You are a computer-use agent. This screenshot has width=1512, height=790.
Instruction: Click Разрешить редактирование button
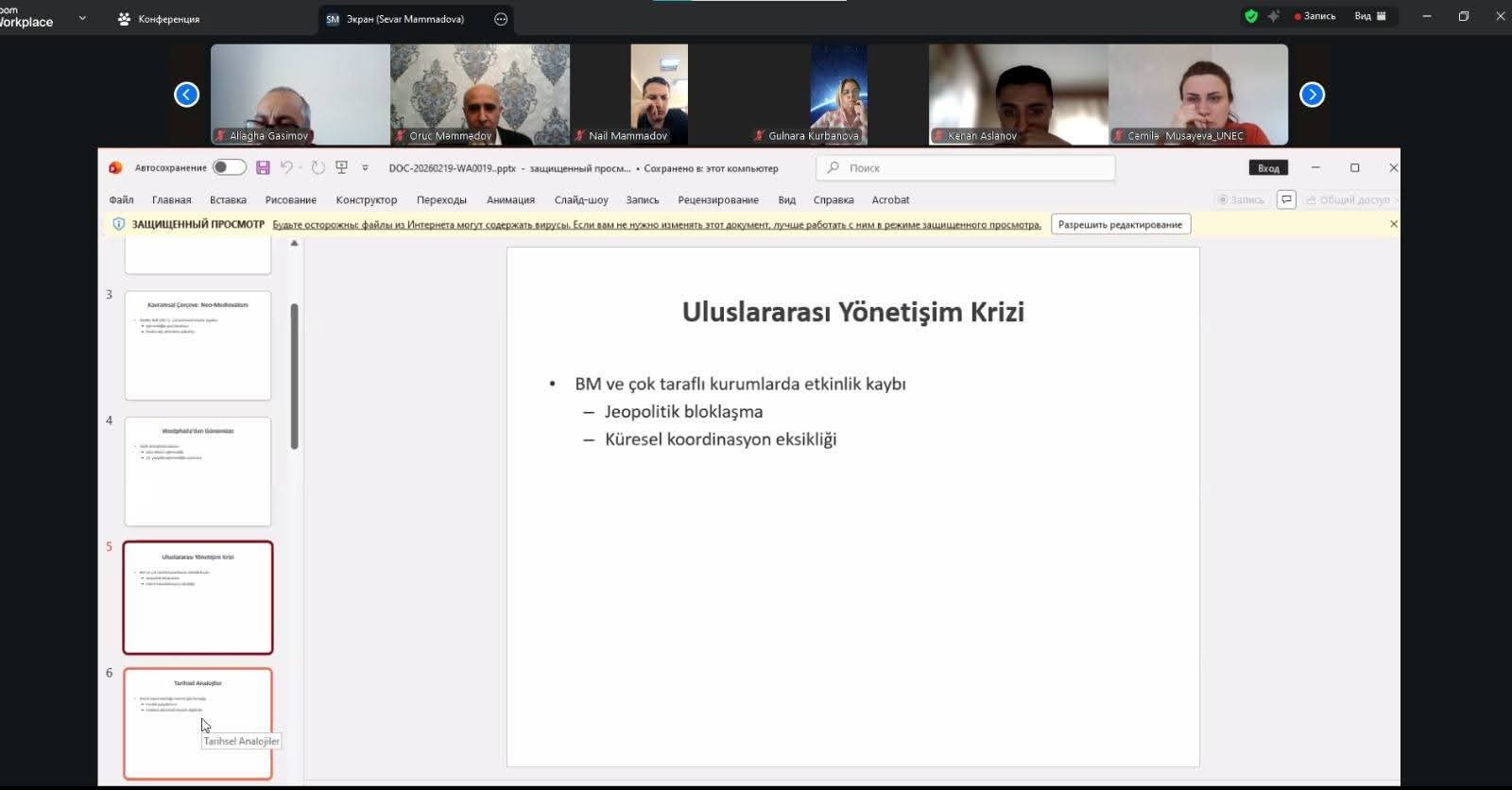[x=1120, y=224]
